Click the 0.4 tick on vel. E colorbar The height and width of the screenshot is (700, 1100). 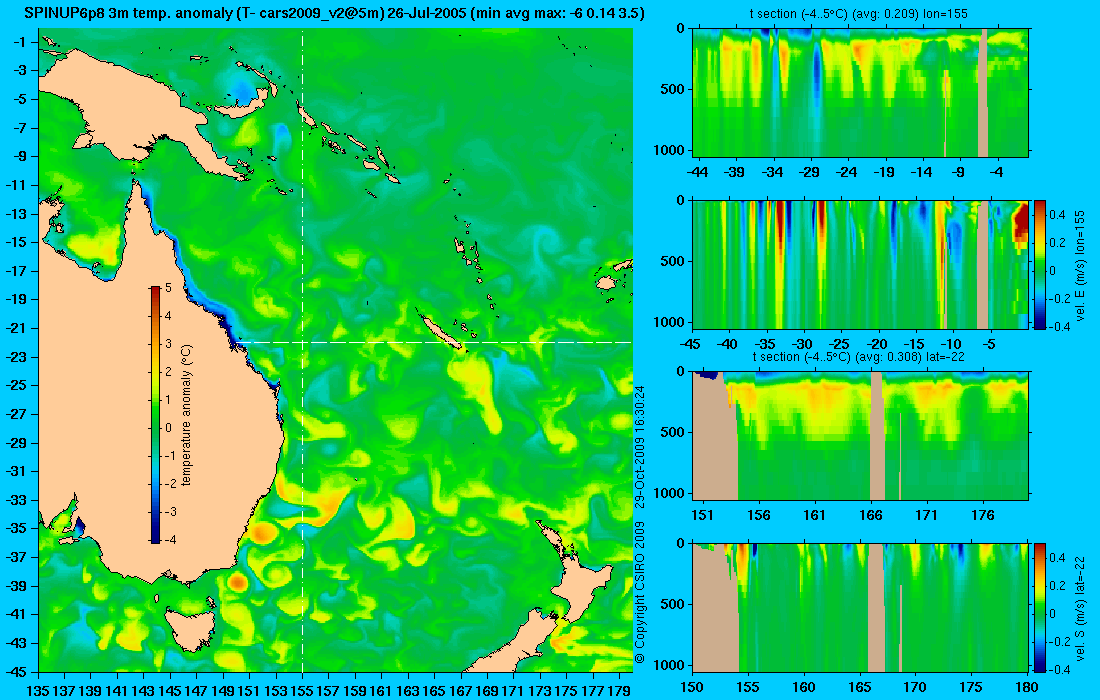(x=1057, y=214)
